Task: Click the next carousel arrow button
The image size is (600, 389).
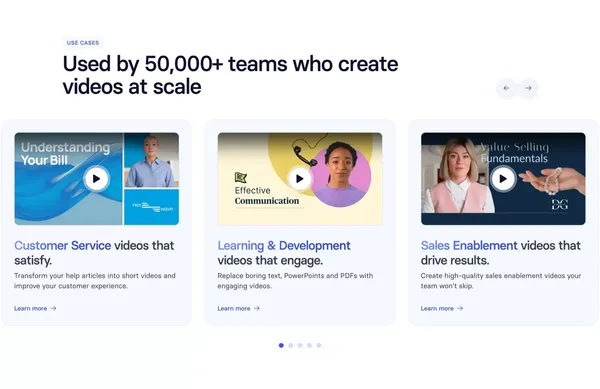Action: [x=528, y=88]
